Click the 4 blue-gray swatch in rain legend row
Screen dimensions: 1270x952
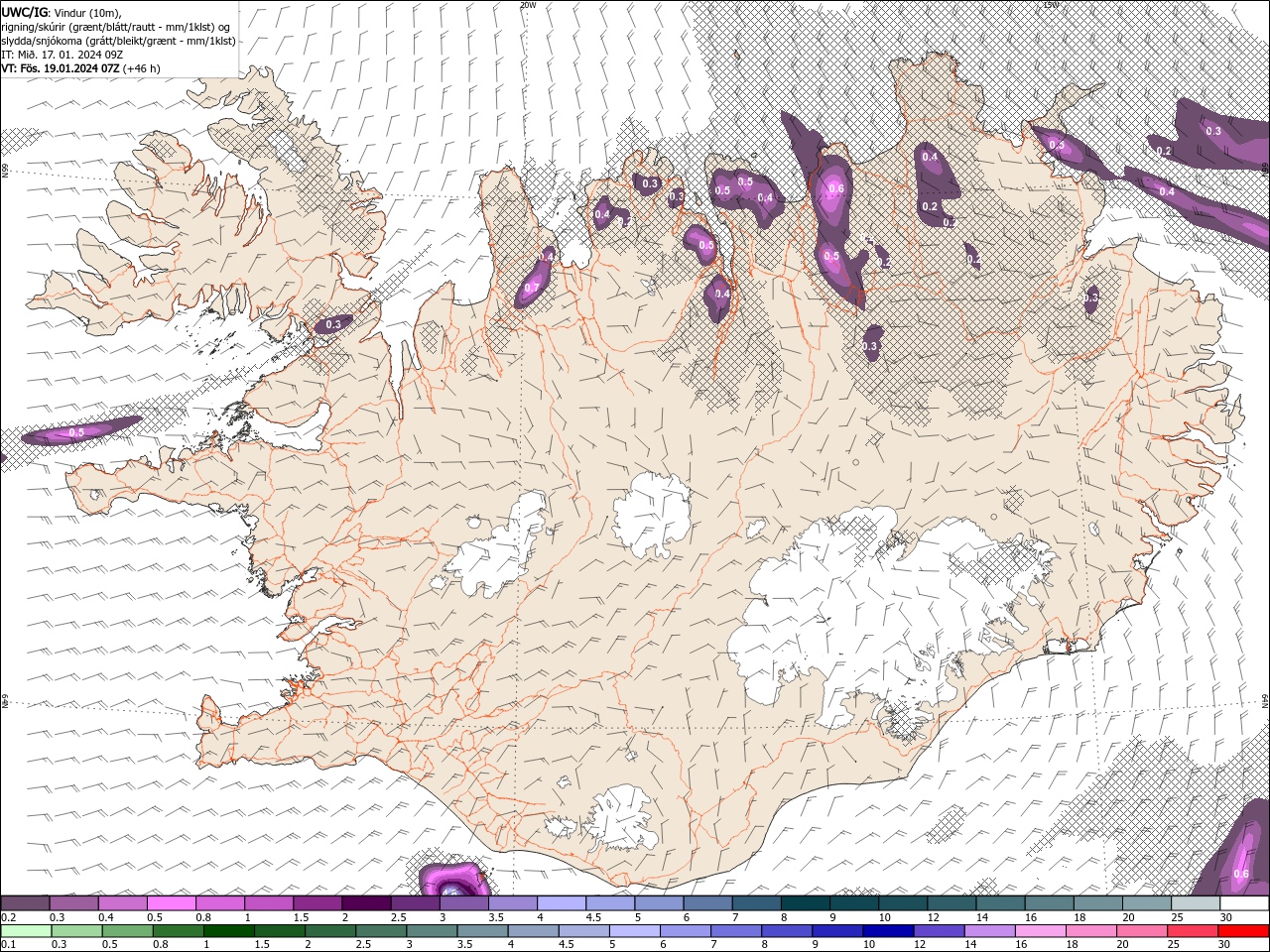532,931
